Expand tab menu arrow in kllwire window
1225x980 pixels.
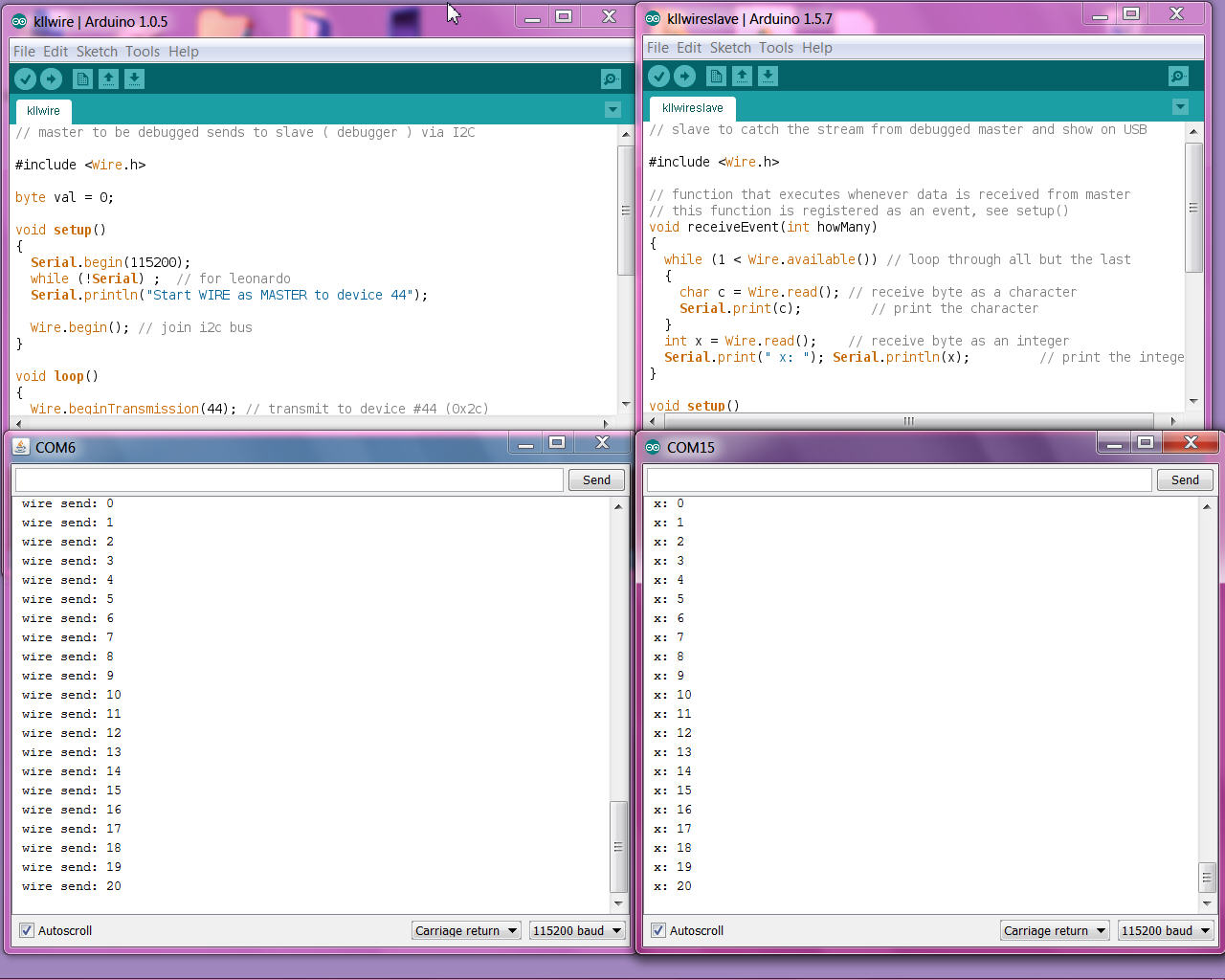click(x=612, y=110)
